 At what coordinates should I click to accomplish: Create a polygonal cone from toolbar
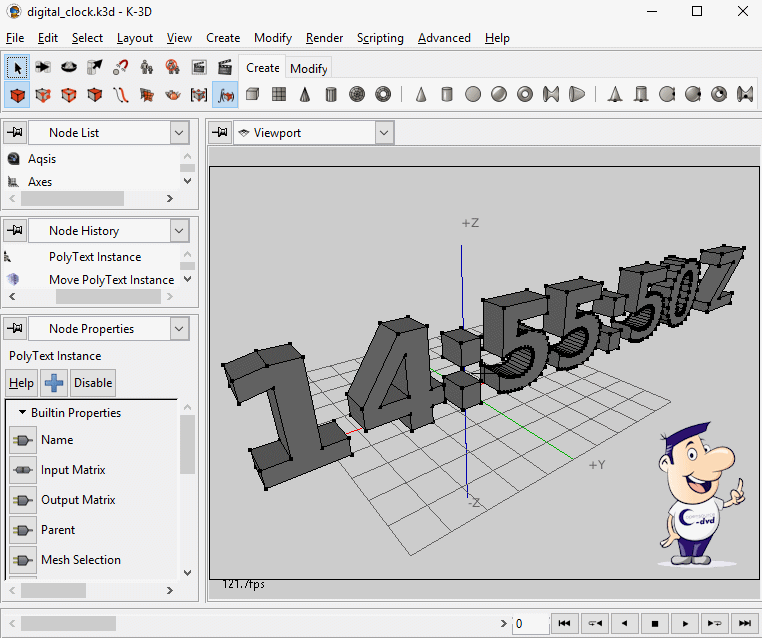click(x=305, y=95)
